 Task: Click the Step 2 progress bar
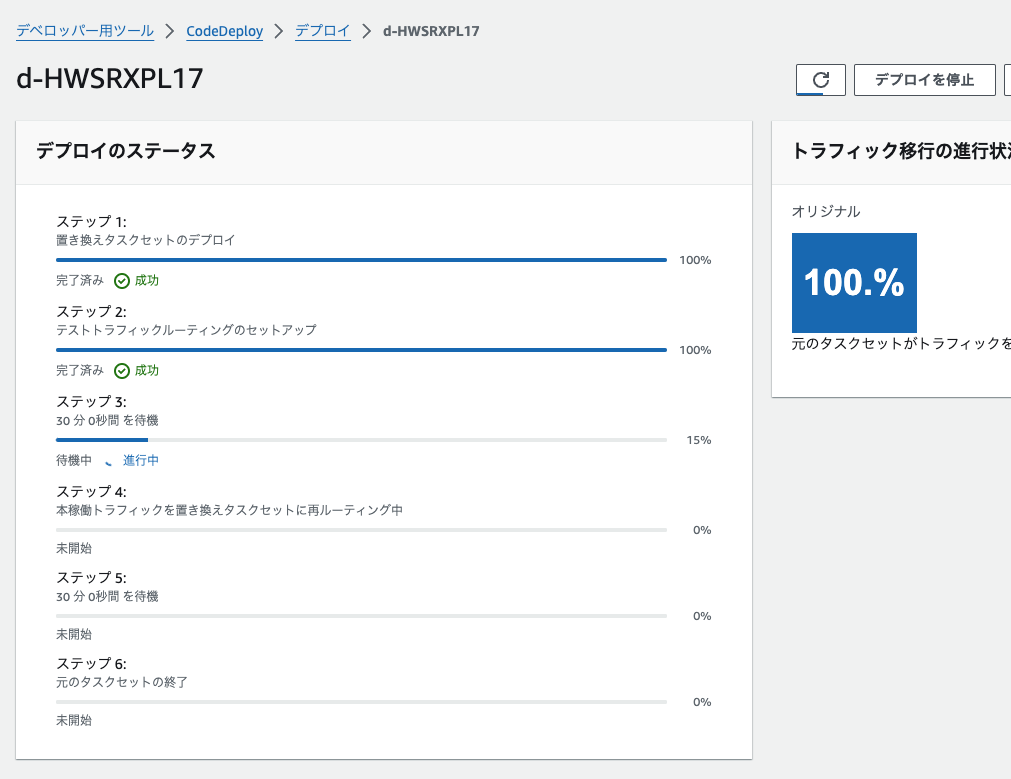tap(361, 350)
